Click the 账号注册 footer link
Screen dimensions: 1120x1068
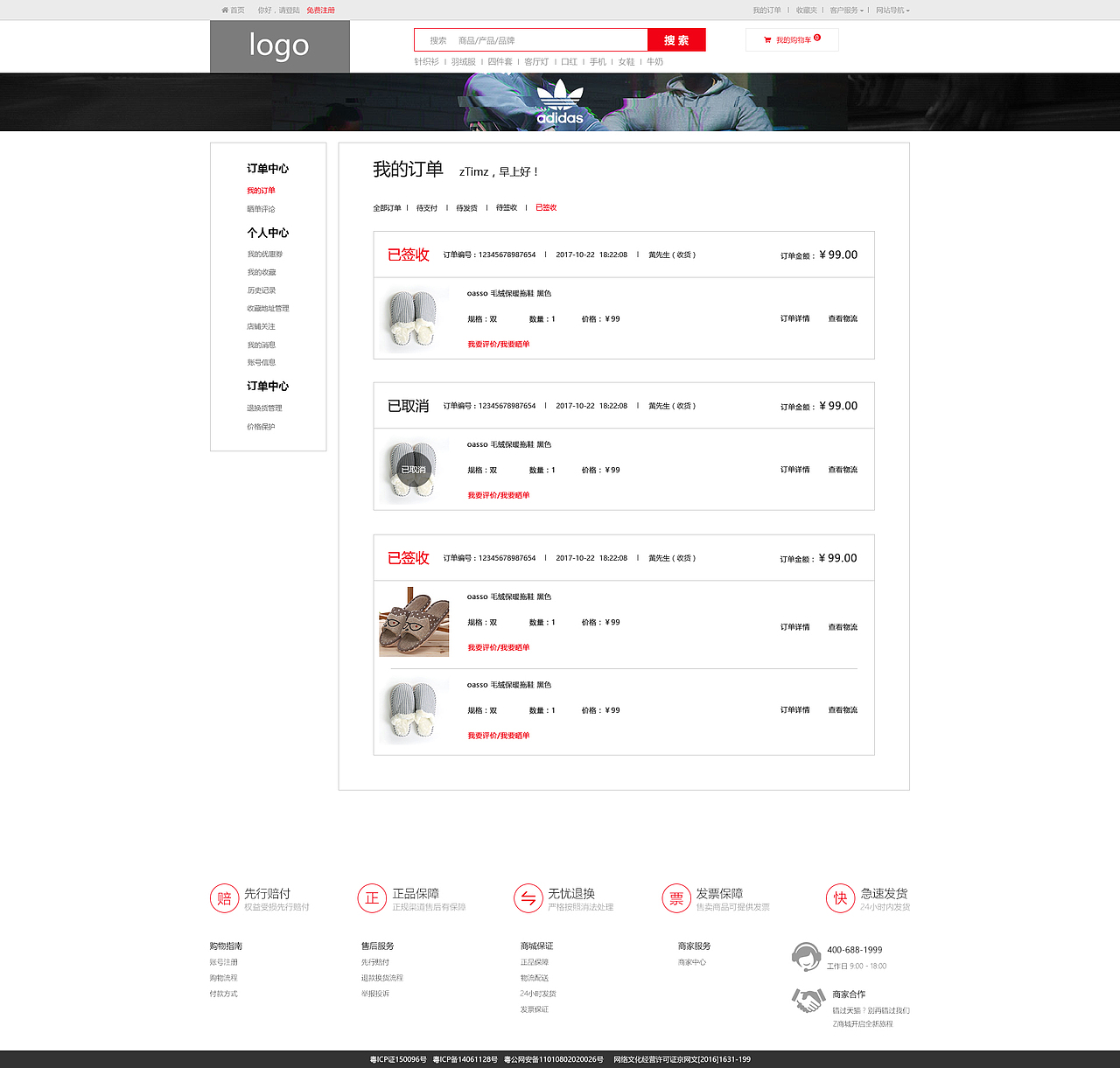pyautogui.click(x=224, y=962)
